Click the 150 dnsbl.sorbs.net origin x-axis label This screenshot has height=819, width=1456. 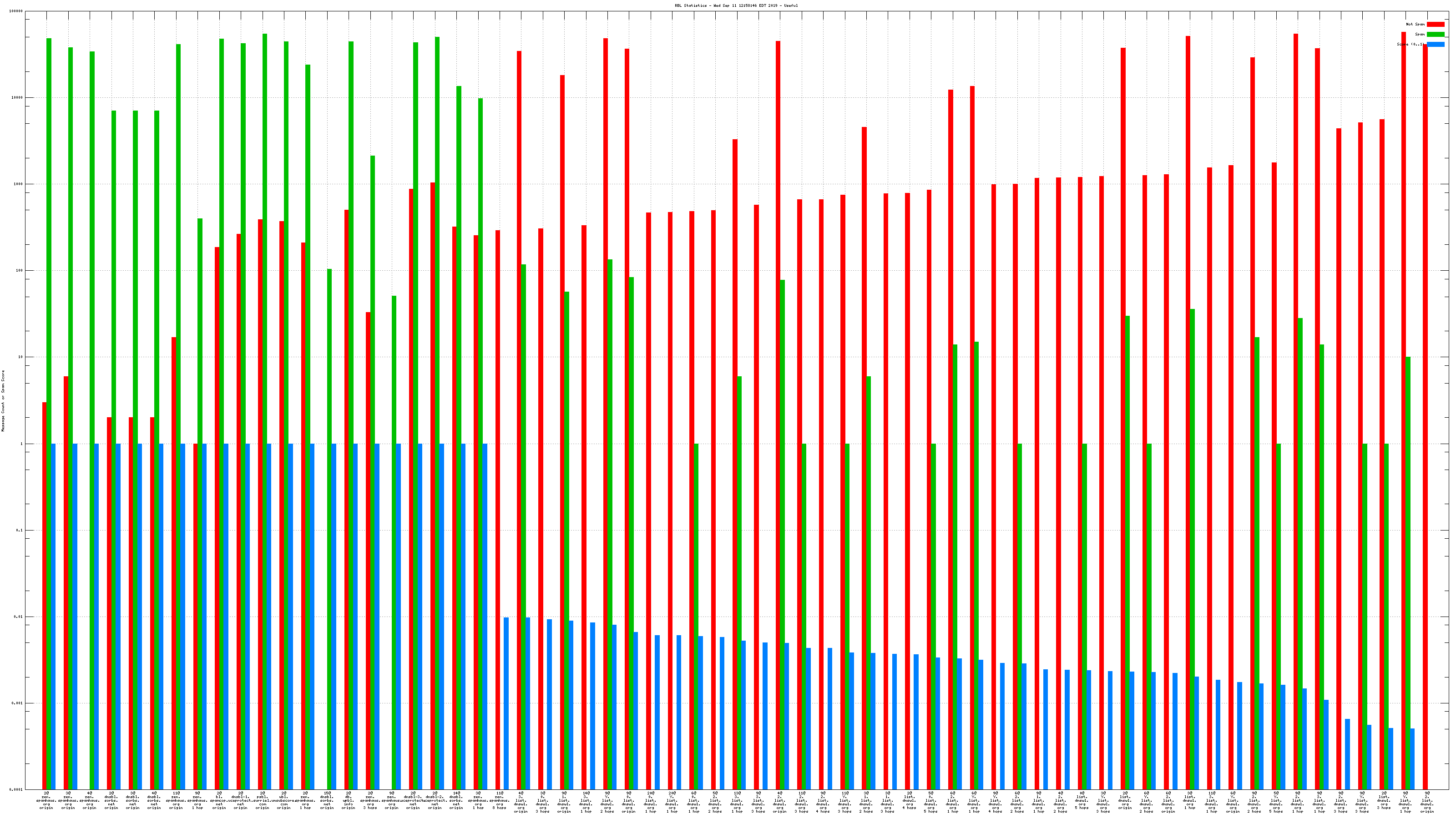(327, 800)
